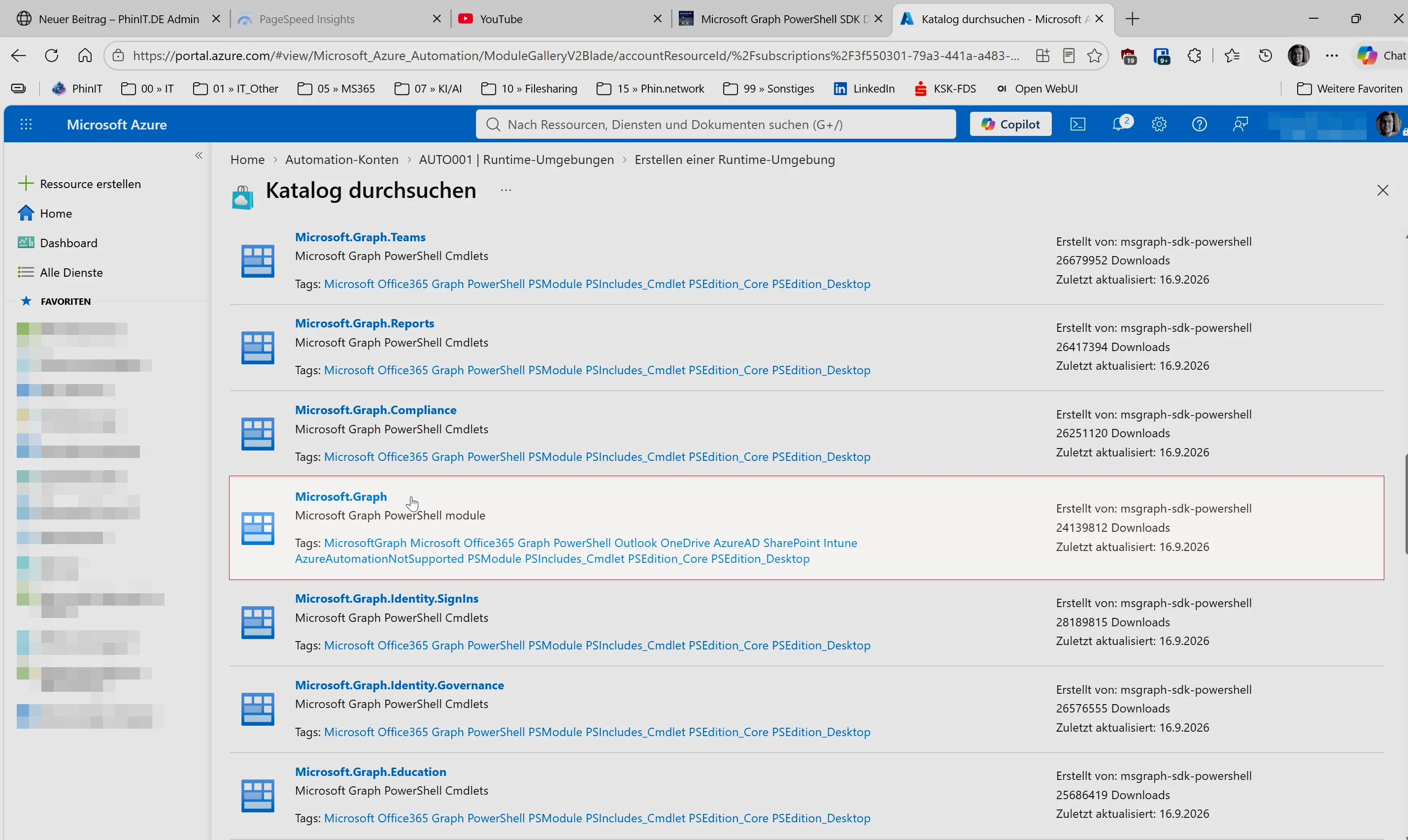Open portal settings gear
The width and height of the screenshot is (1408, 840).
pyautogui.click(x=1159, y=124)
